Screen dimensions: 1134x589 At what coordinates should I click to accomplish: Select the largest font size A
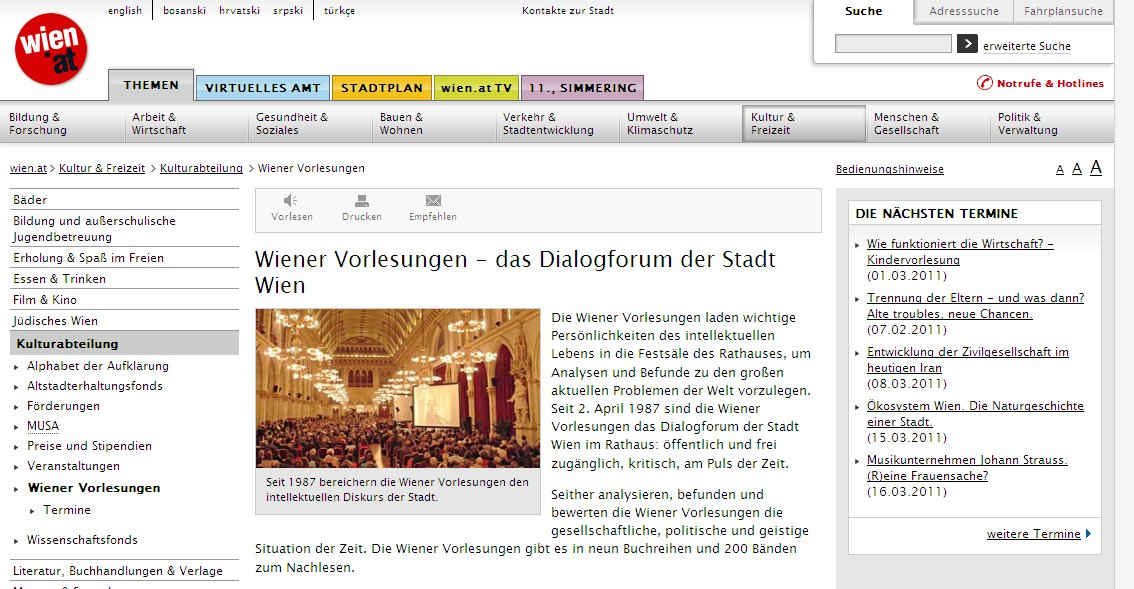point(1095,168)
